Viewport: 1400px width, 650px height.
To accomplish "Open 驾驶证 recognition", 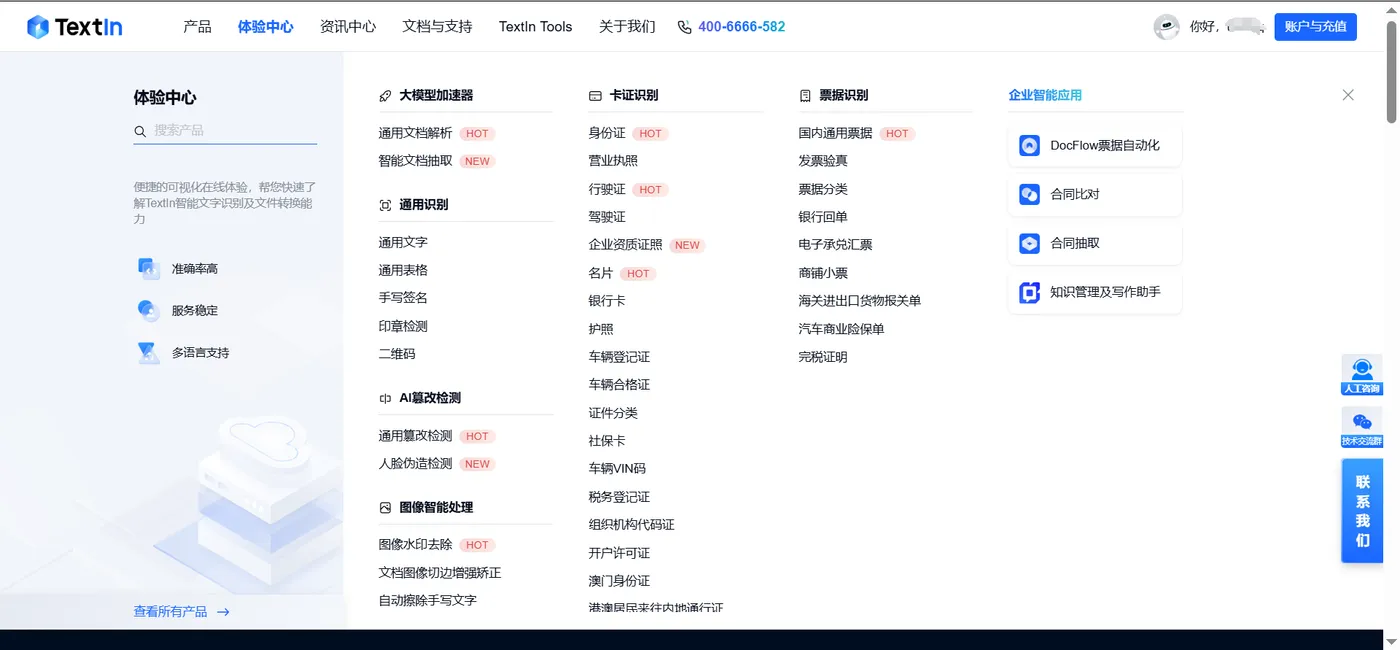I will (x=607, y=217).
